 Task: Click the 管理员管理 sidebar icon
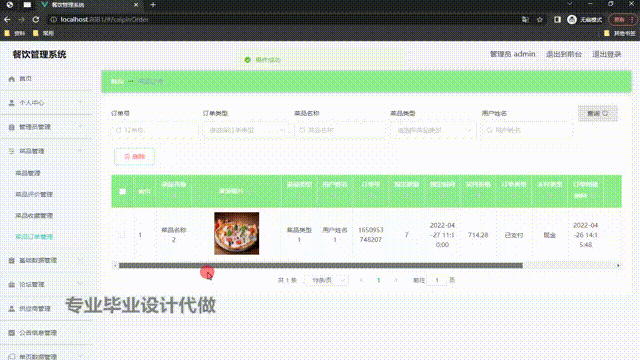[11, 127]
